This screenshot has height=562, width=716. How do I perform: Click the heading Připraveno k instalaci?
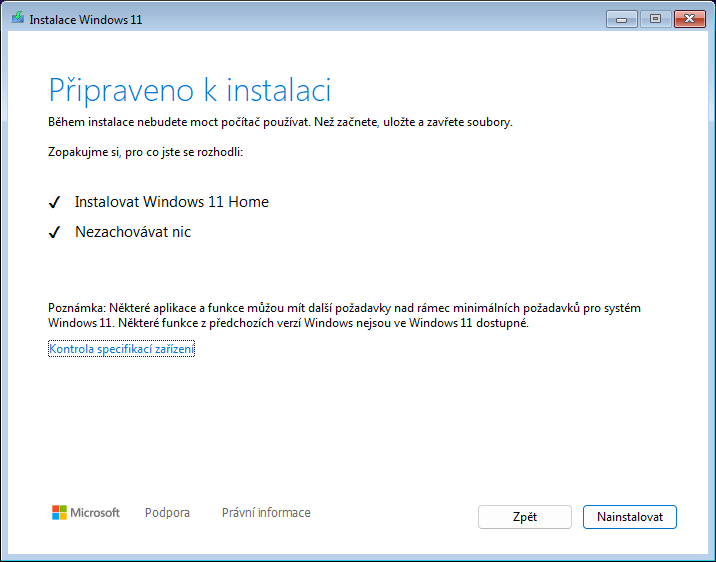[x=190, y=90]
